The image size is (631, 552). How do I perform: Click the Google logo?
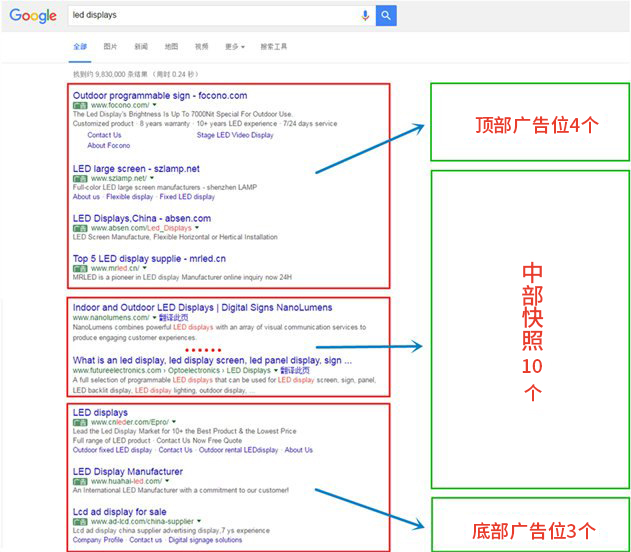[33, 16]
